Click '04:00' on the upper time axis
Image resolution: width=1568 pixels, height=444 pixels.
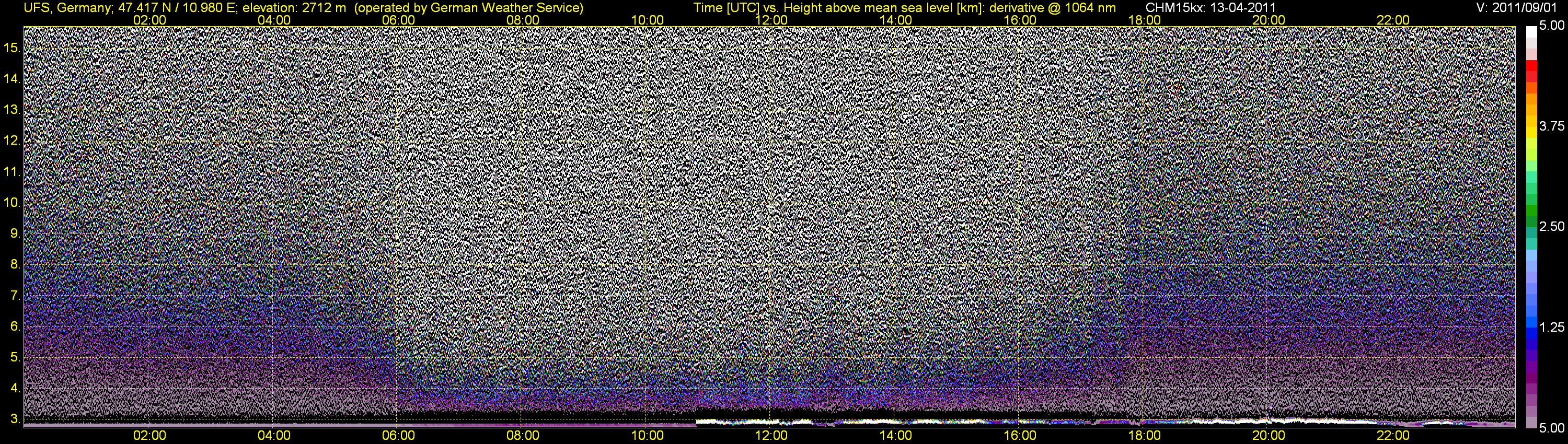[x=274, y=20]
